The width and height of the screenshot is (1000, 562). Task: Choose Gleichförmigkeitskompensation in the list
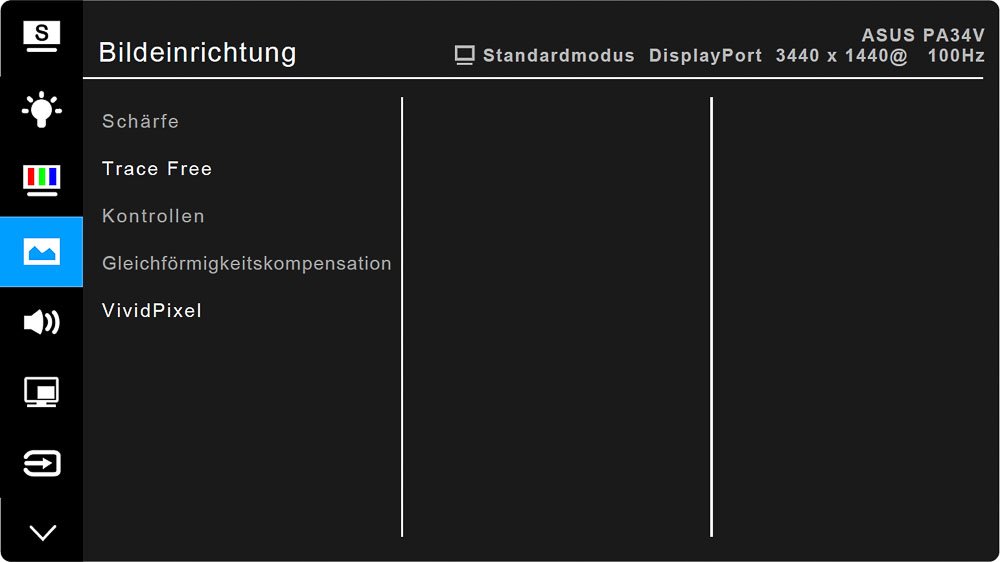247,263
